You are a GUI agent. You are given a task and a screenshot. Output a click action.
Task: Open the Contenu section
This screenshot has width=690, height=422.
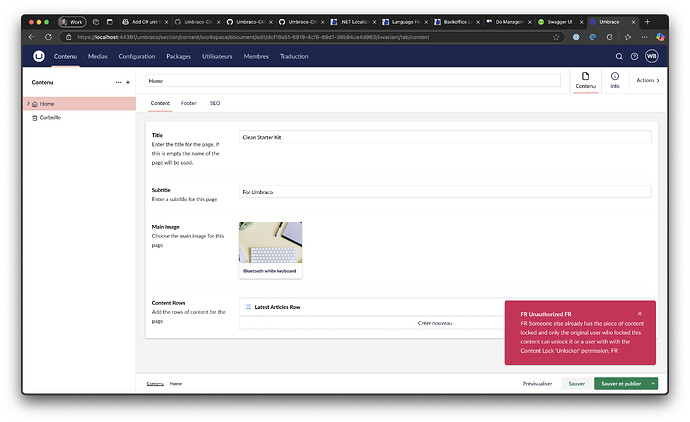click(65, 56)
